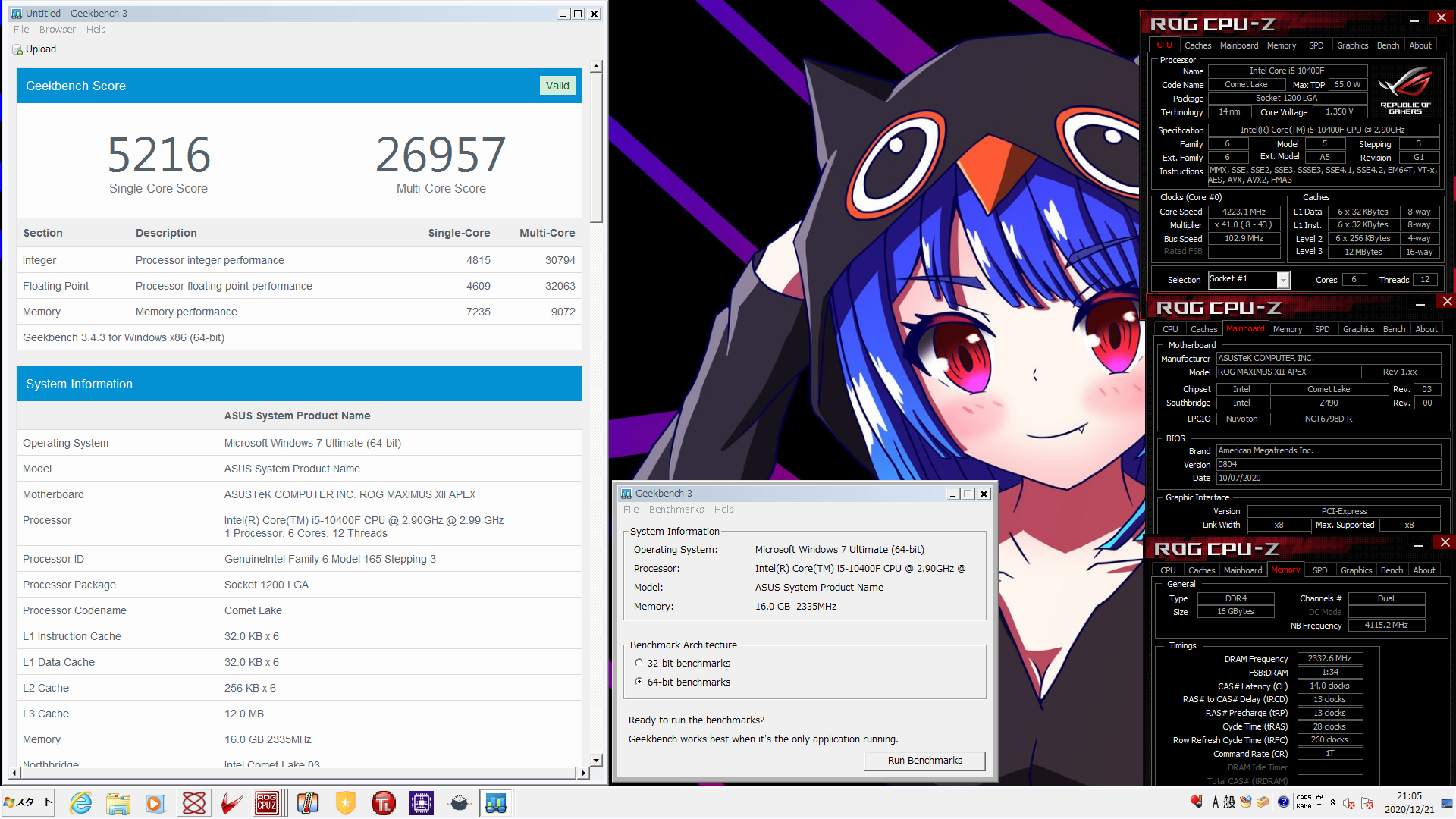Click the Run Benchmarks button
Screen dimensions: 1456x819
(x=925, y=761)
